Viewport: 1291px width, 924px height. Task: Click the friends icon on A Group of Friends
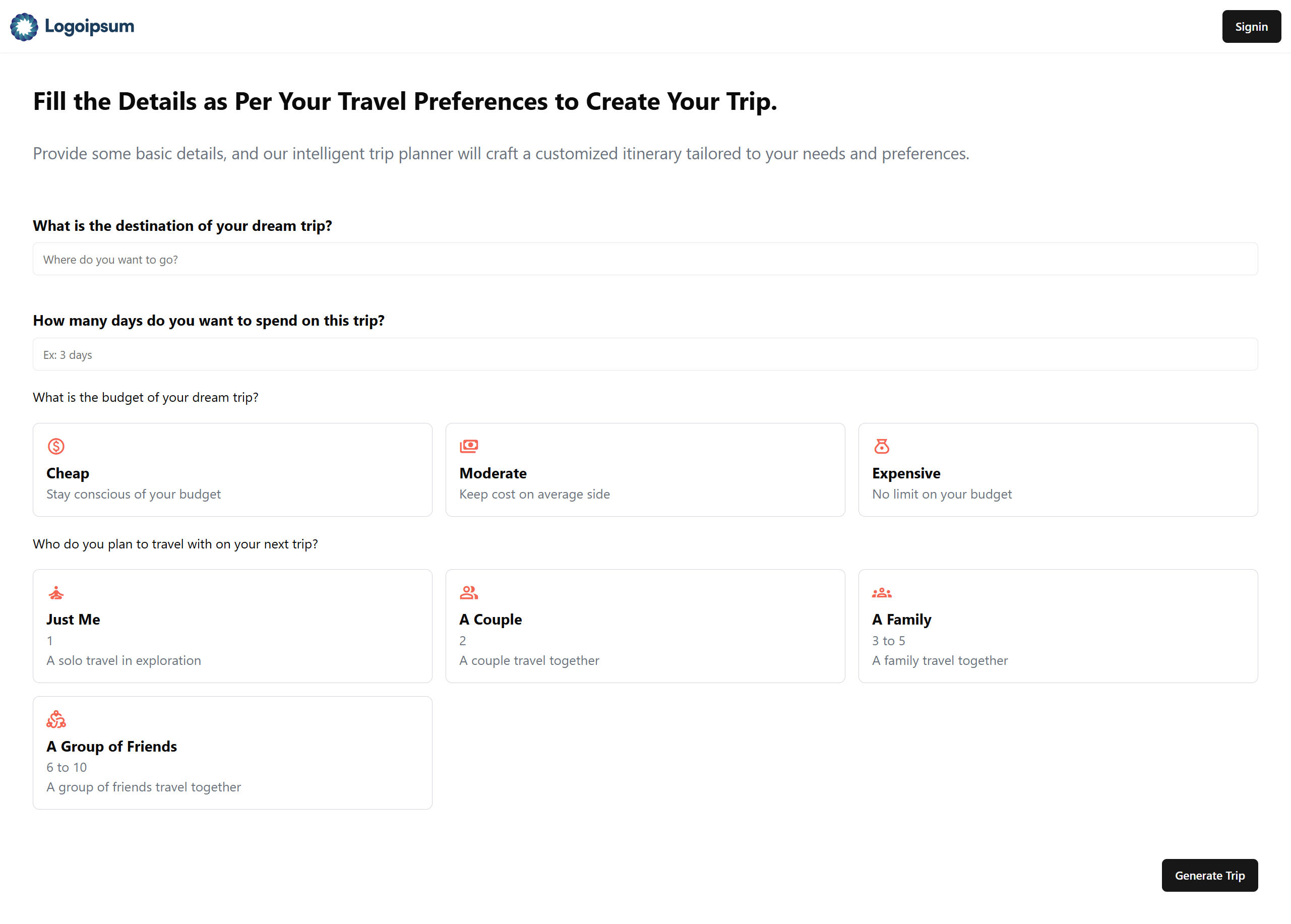pos(56,719)
